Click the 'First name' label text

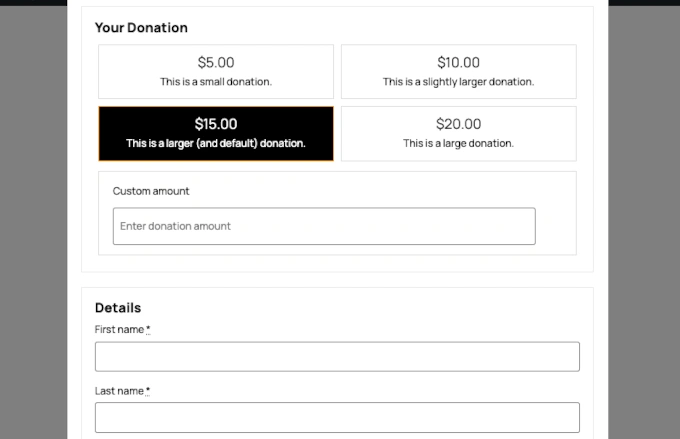[x=119, y=330]
